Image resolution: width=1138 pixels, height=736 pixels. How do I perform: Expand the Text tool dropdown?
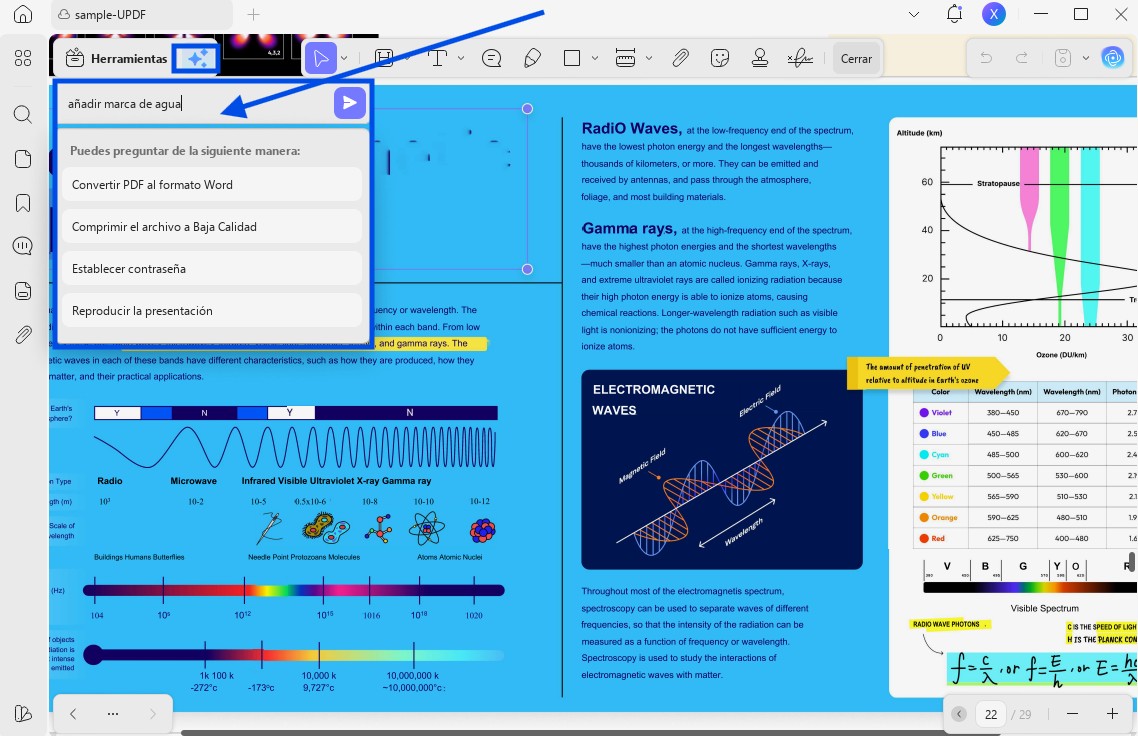tap(460, 58)
